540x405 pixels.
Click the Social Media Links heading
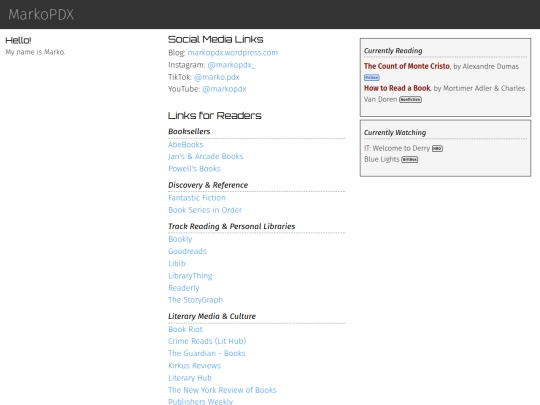216,39
